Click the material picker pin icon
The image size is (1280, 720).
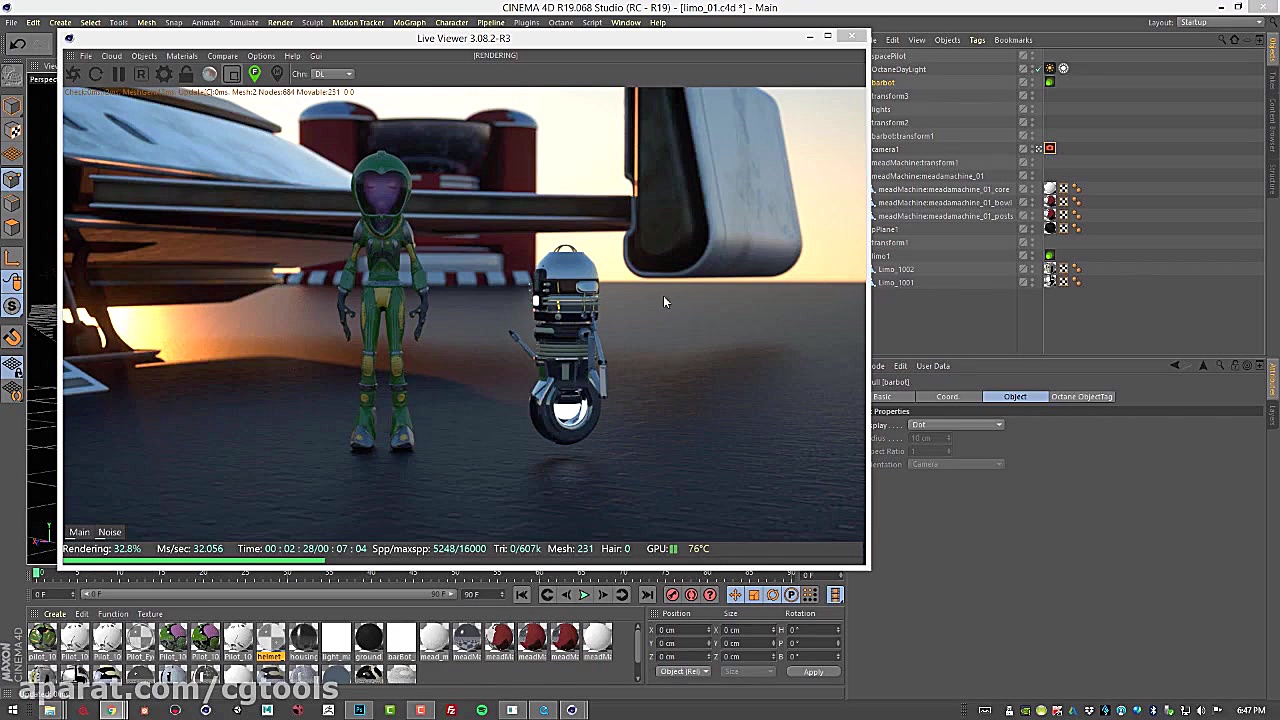(277, 74)
